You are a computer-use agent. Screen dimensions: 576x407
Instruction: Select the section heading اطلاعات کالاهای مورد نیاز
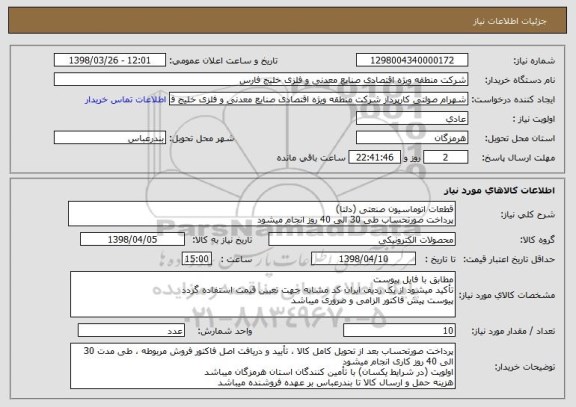(500, 190)
